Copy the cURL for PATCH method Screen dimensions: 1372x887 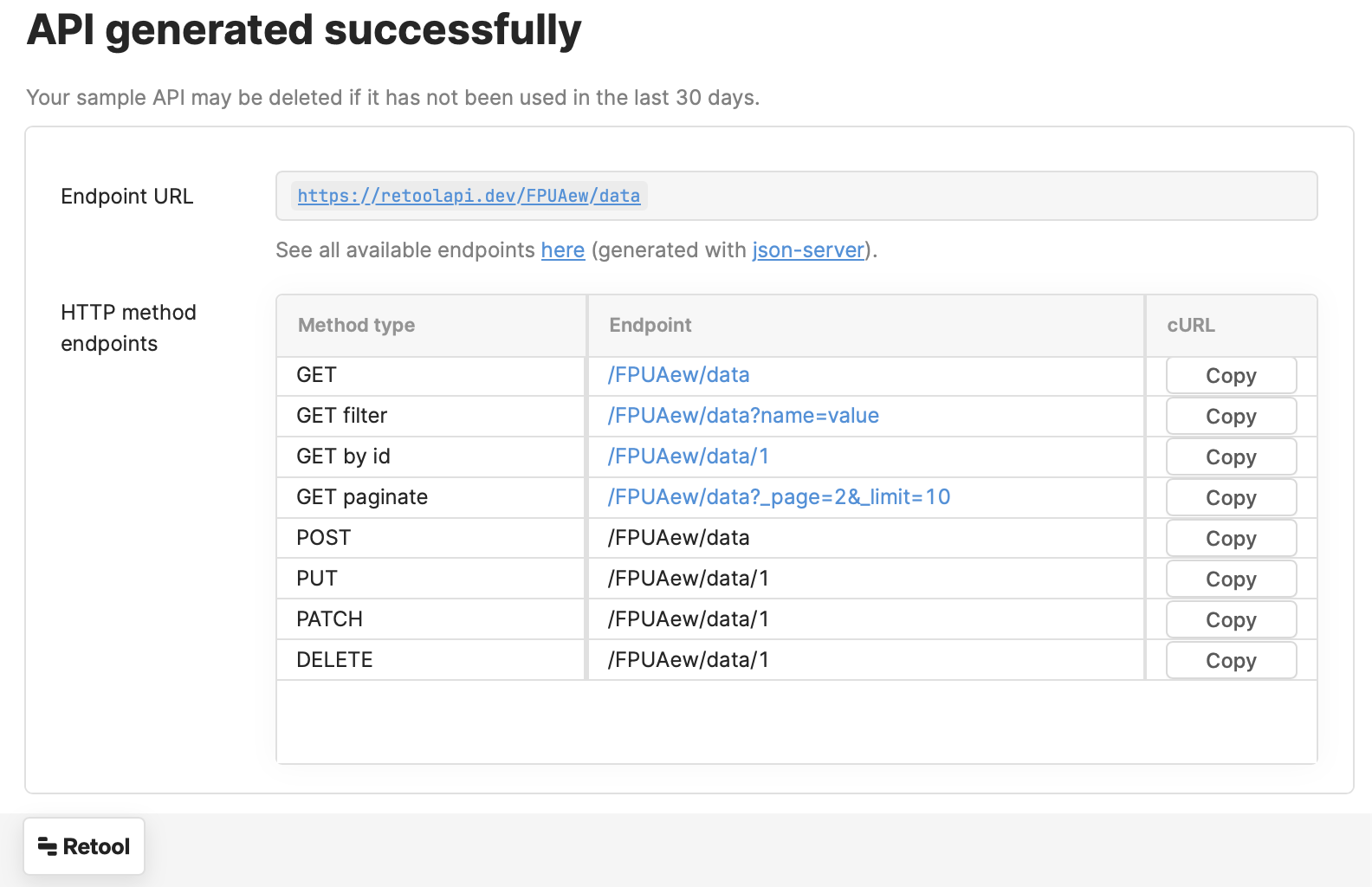click(x=1231, y=620)
